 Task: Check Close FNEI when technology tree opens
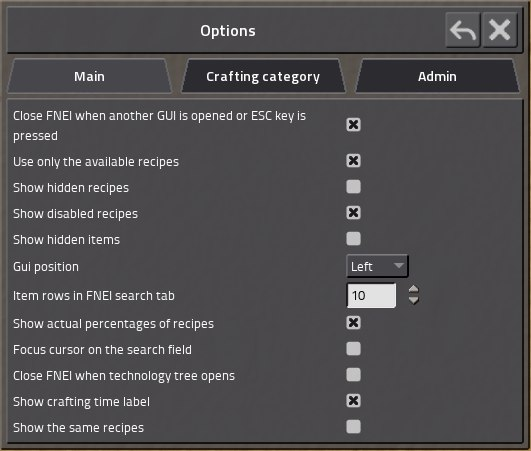point(353,375)
